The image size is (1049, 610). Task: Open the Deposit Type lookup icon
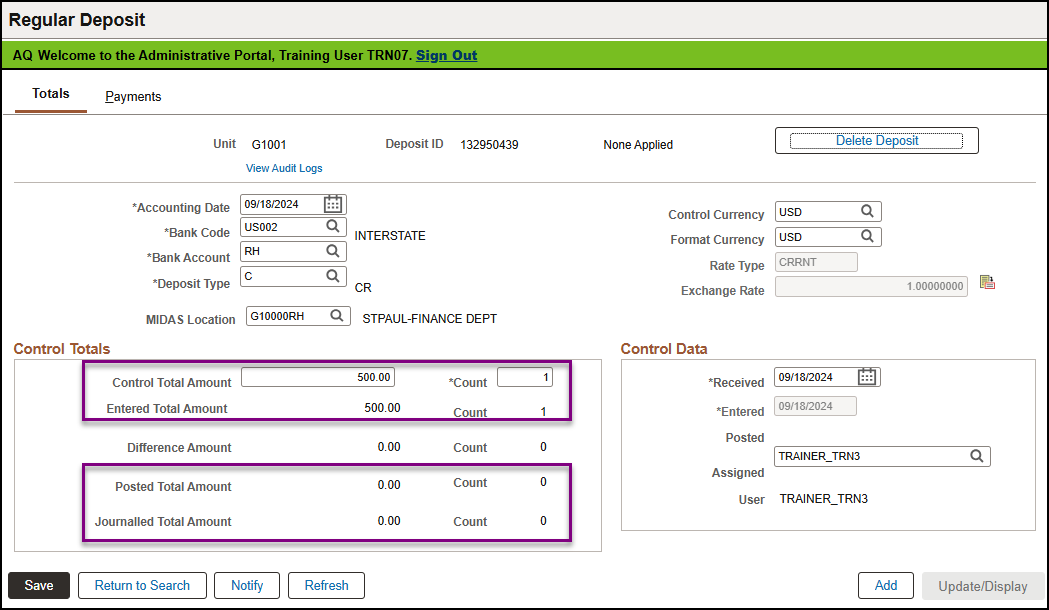pyautogui.click(x=332, y=276)
